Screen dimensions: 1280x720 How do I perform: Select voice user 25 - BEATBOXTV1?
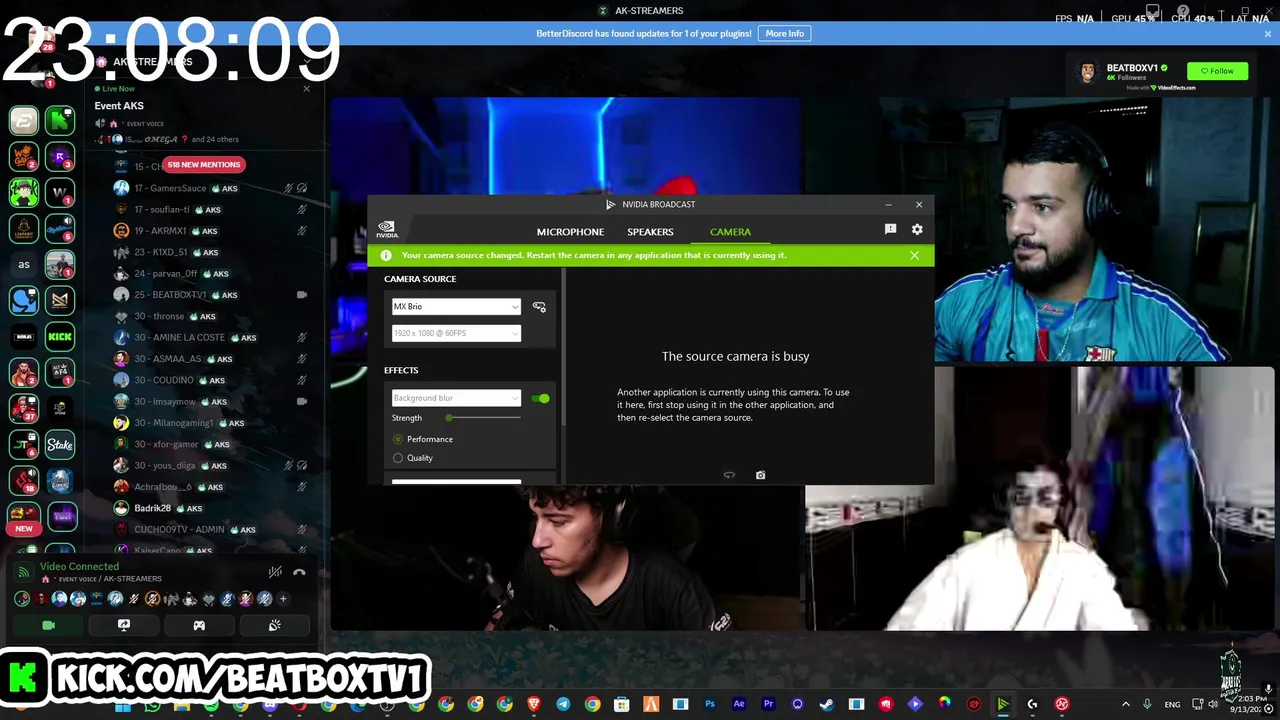(208, 295)
